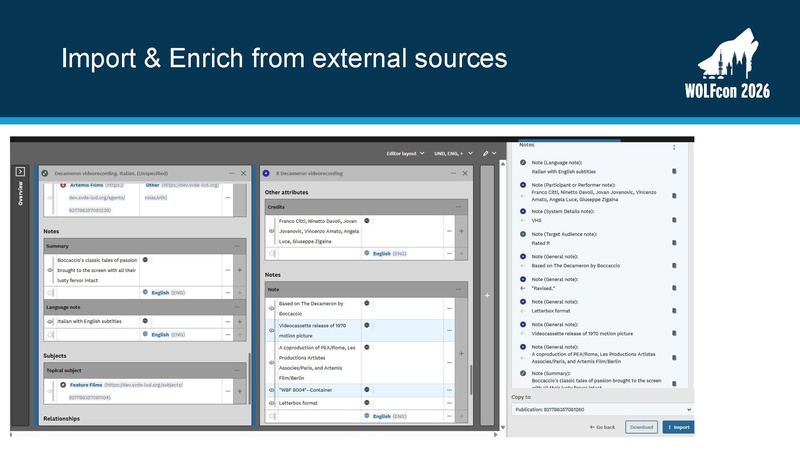800x450 pixels.
Task: Open the Artemis Films agent link
Action: pyautogui.click(x=87, y=185)
